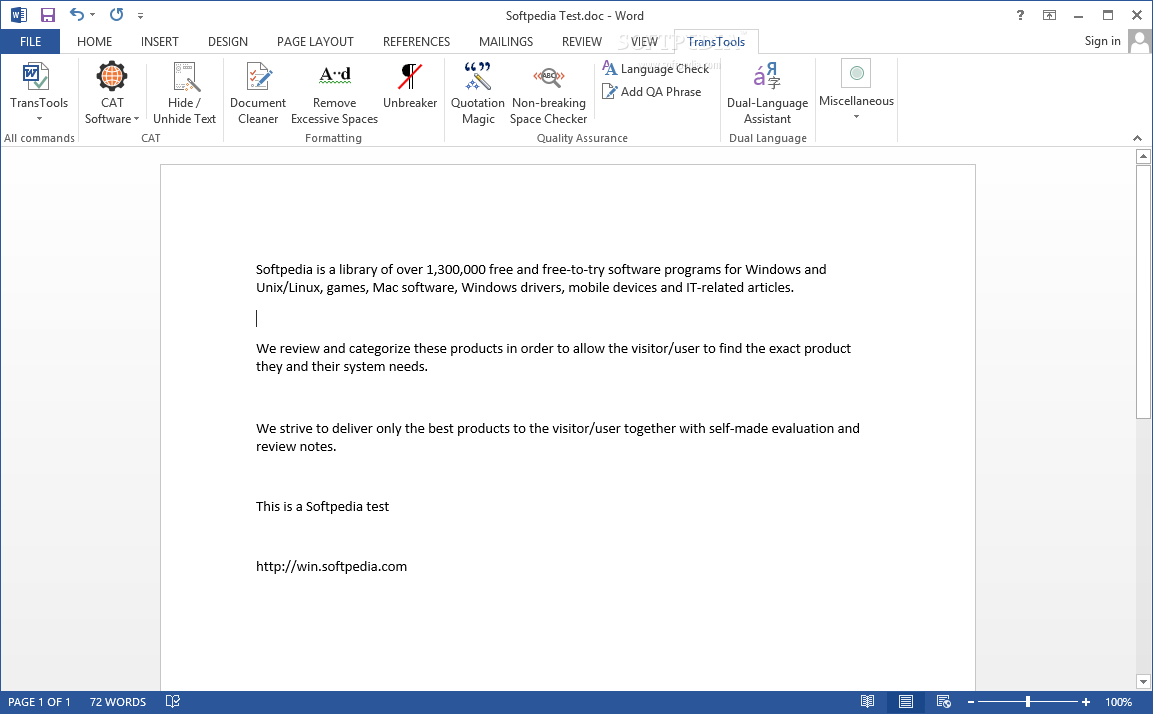This screenshot has height=714, width=1153.
Task: Click Add QA Phrase
Action: click(652, 92)
